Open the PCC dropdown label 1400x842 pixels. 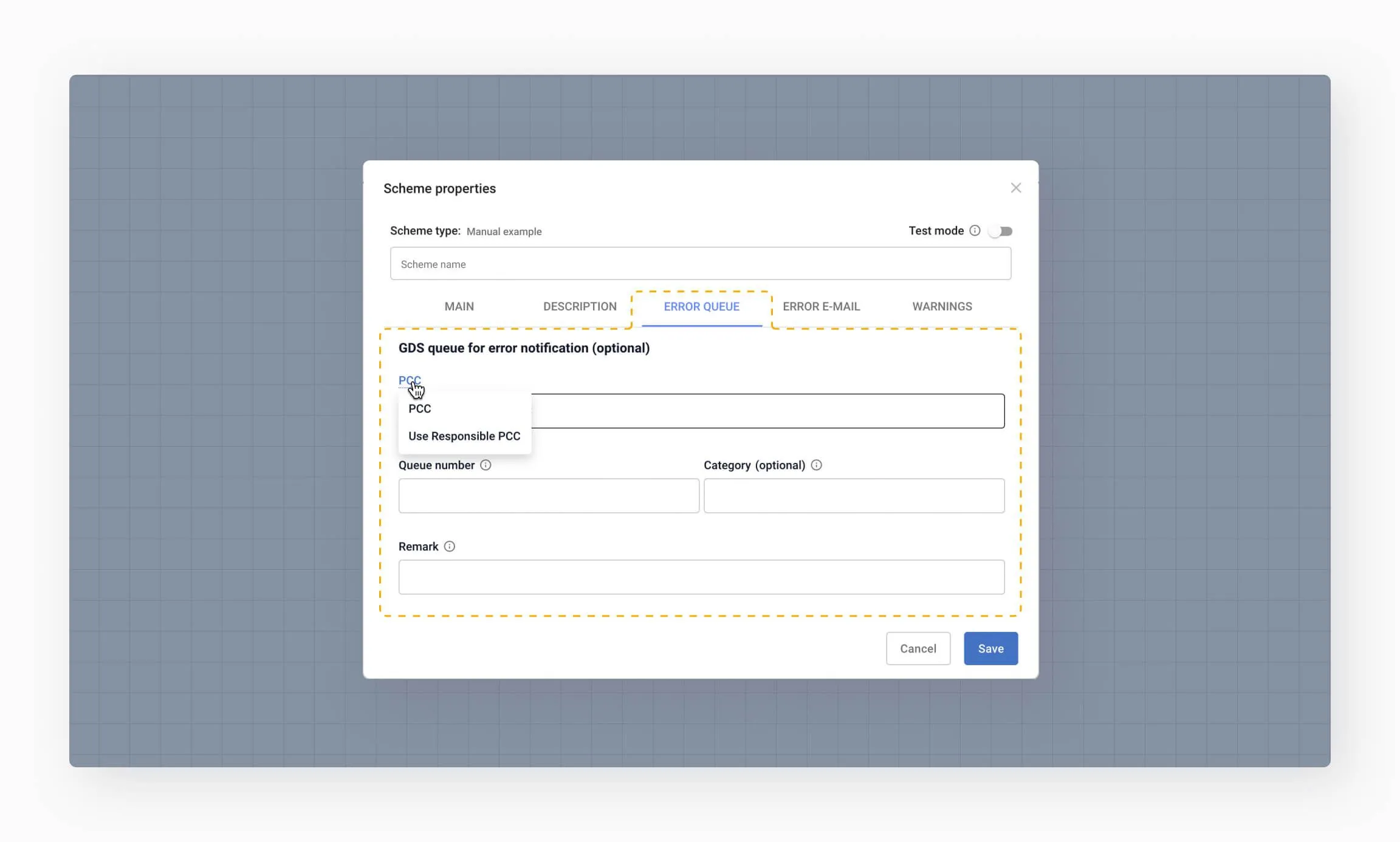409,380
